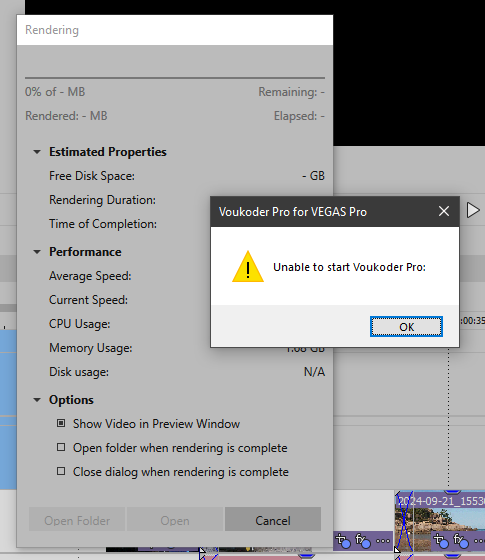Viewport: 485px width, 560px height.
Task: Click the play triangle beside the Voukoder dialog
Action: pos(473,210)
